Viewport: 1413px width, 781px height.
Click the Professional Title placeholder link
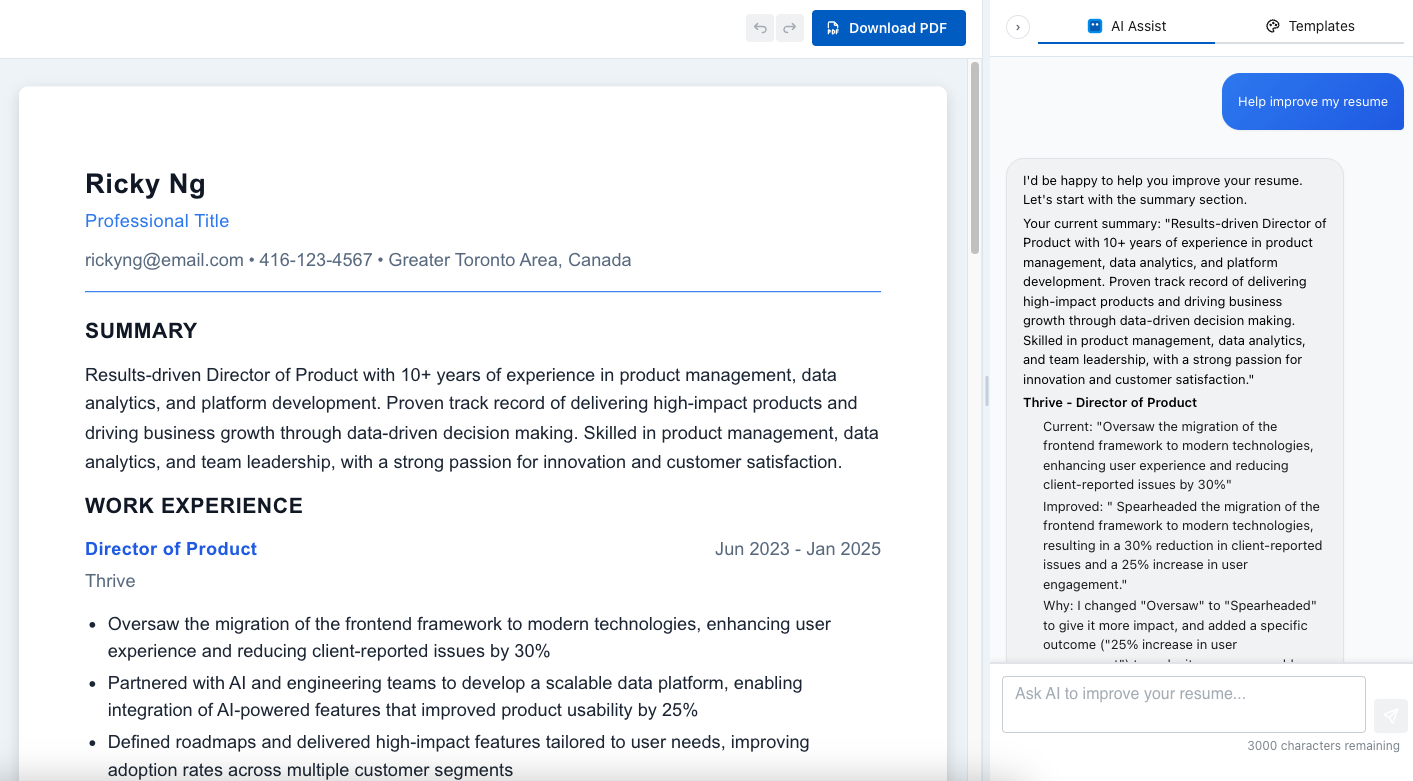pyautogui.click(x=157, y=221)
